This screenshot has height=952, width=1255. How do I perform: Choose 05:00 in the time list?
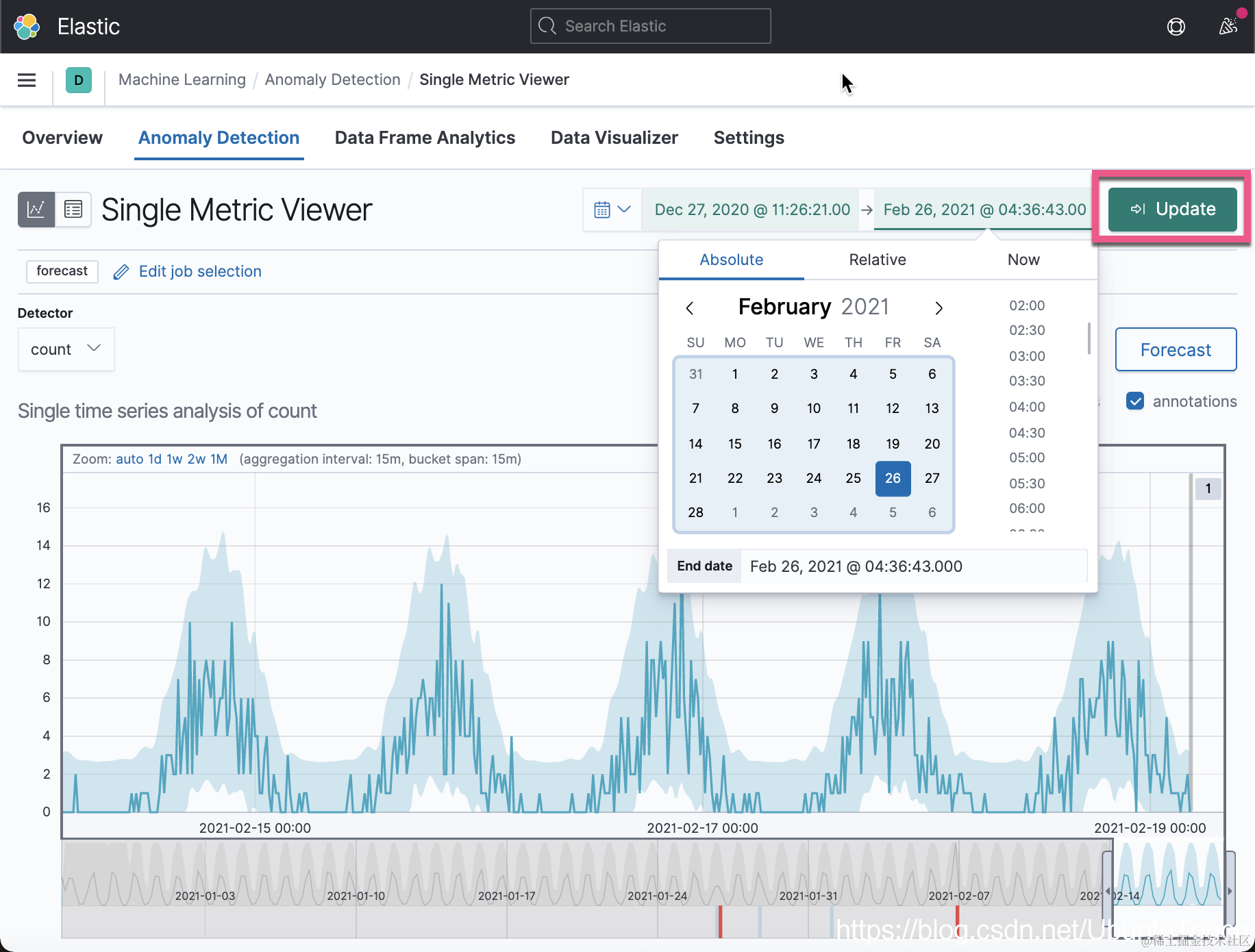point(1027,458)
